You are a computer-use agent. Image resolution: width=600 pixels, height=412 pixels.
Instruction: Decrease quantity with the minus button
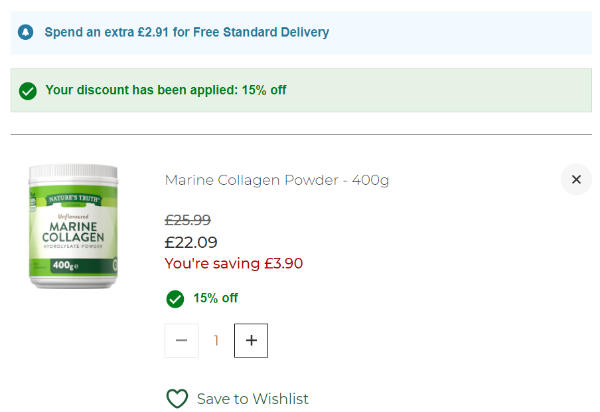[x=181, y=341]
